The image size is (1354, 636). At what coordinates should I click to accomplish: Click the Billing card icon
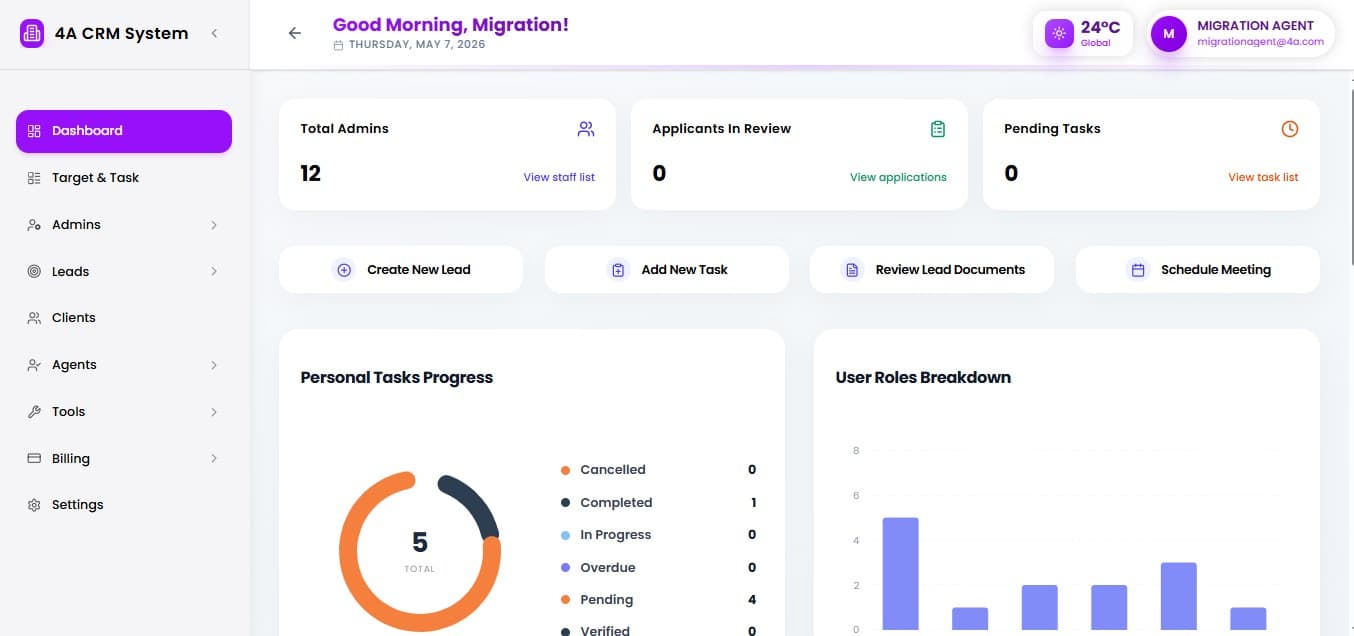tap(34, 459)
